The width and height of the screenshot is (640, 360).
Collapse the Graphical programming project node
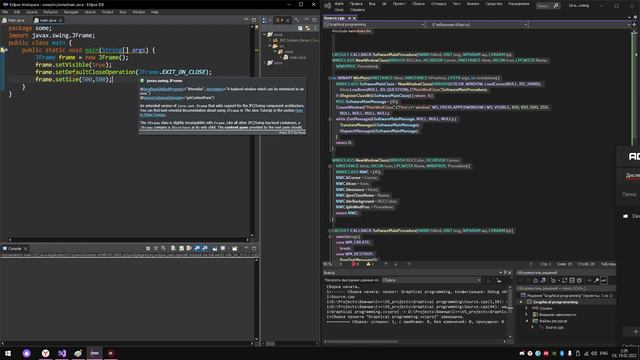(x=521, y=302)
